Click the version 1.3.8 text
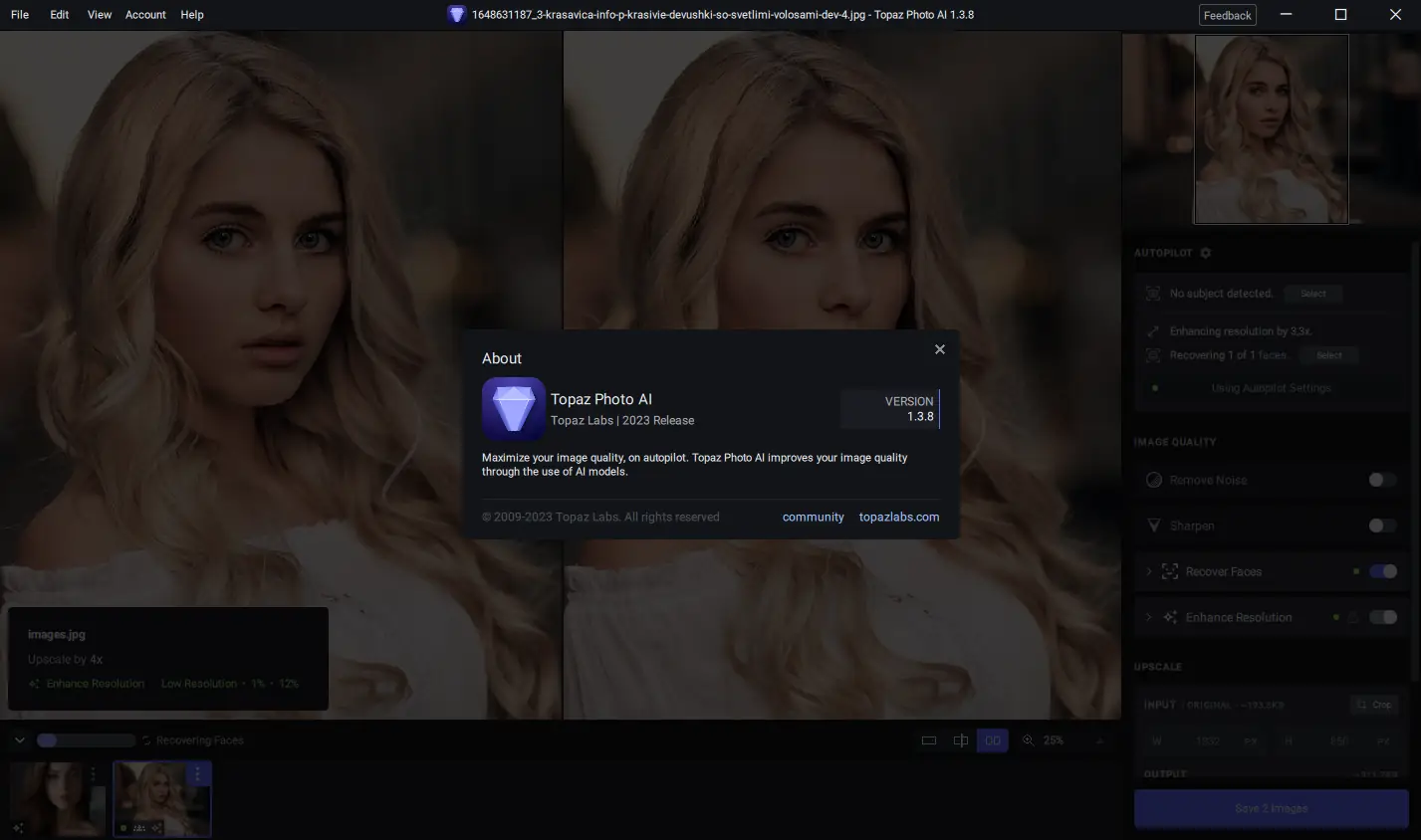 (x=920, y=417)
